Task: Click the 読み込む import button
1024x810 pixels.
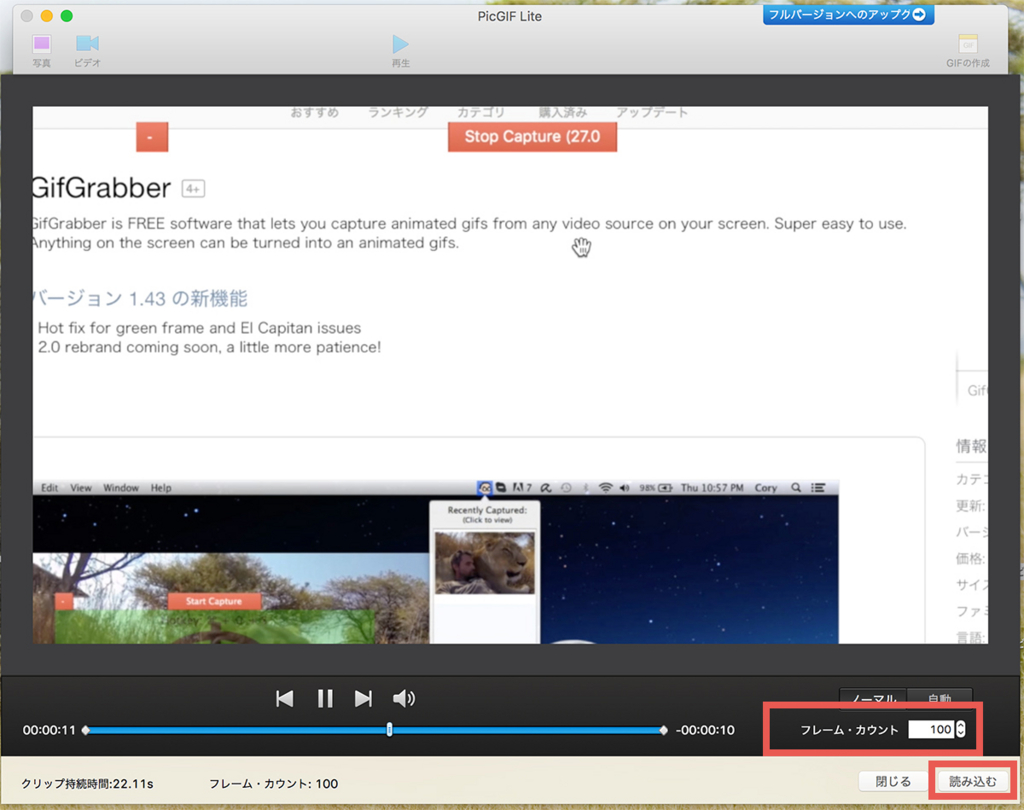Action: pyautogui.click(x=973, y=781)
